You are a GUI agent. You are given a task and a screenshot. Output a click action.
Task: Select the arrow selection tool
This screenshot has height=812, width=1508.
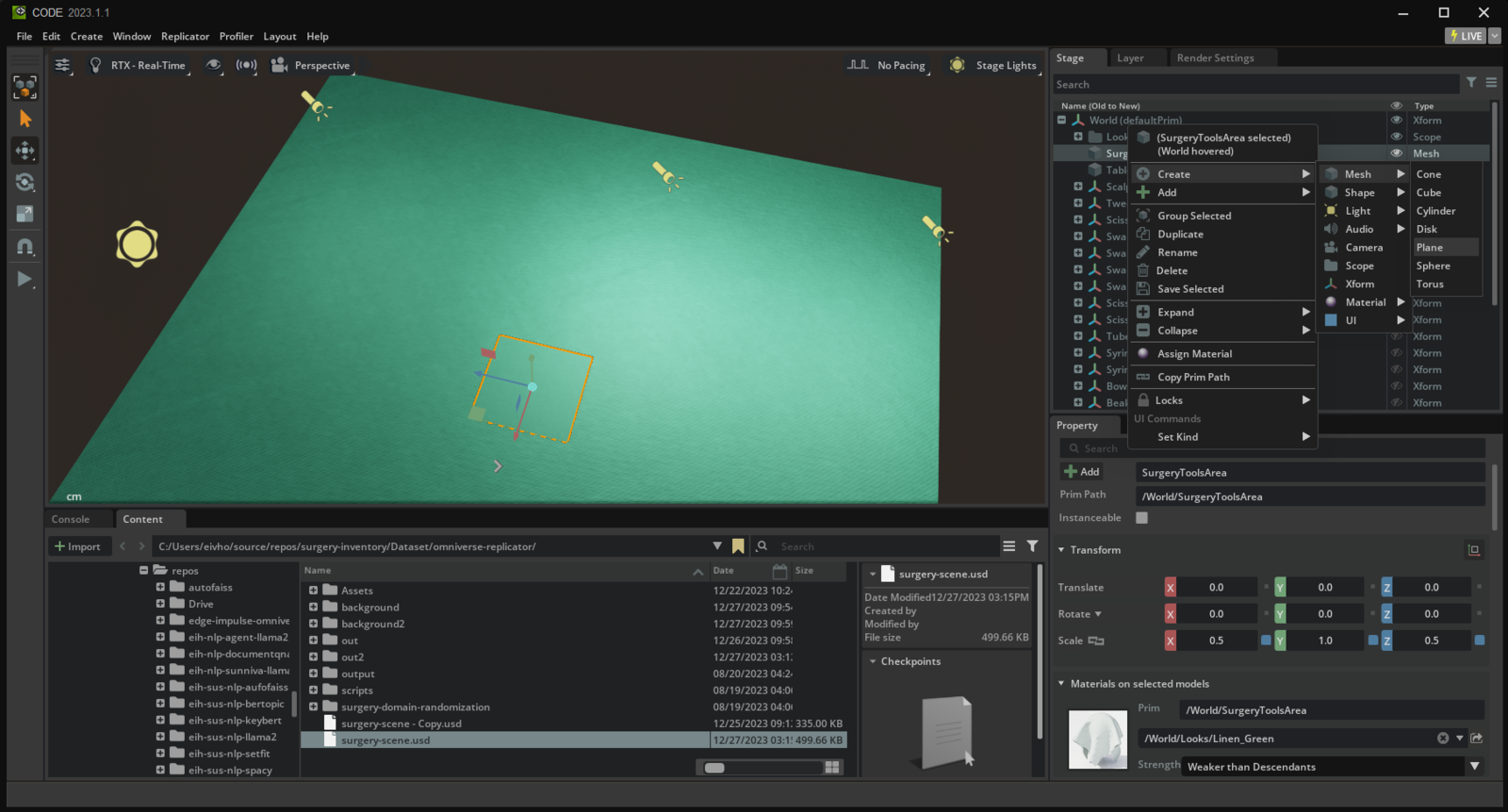pos(25,119)
